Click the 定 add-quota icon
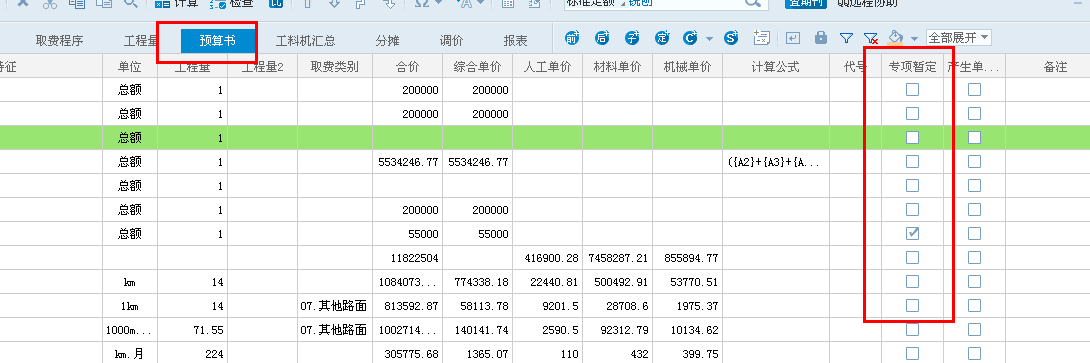This screenshot has width=1090, height=363. 662,38
